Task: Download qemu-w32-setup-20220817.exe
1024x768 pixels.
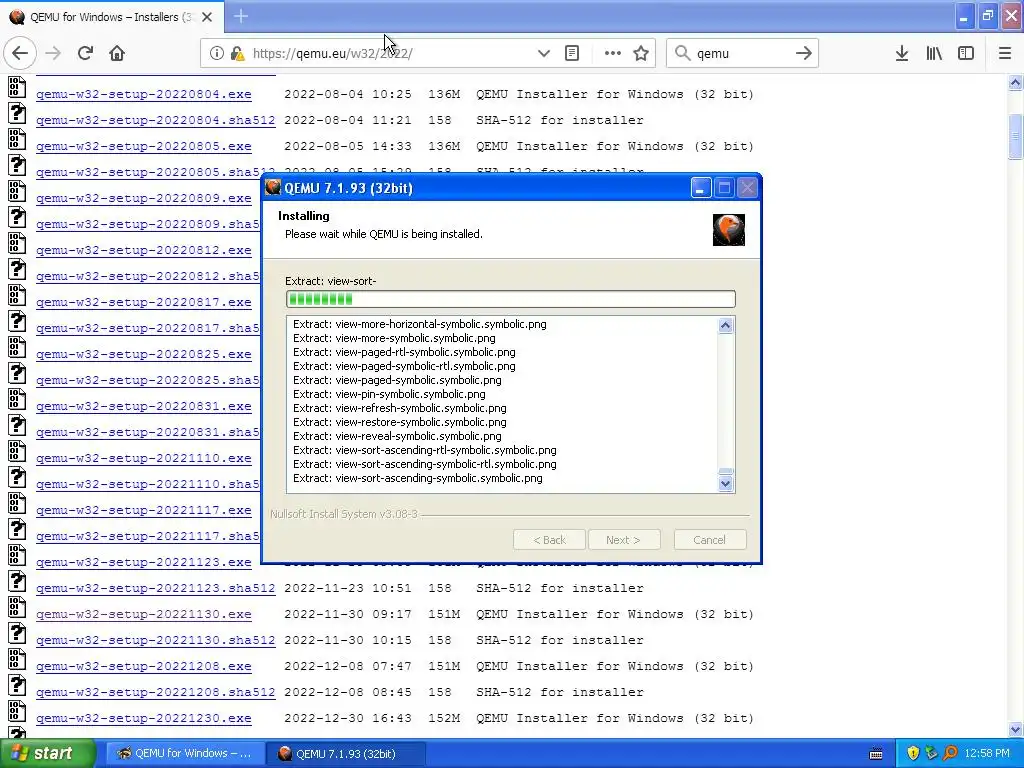Action: (144, 302)
